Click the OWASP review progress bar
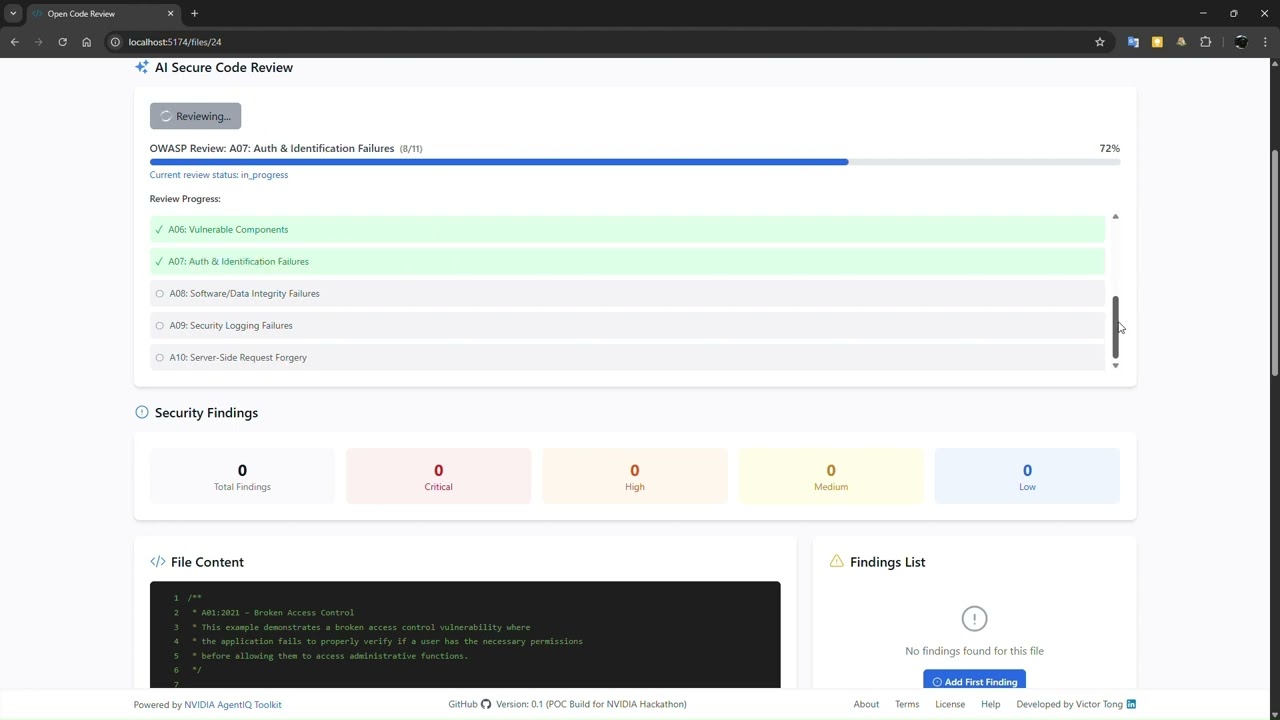The image size is (1280, 720). click(634, 162)
